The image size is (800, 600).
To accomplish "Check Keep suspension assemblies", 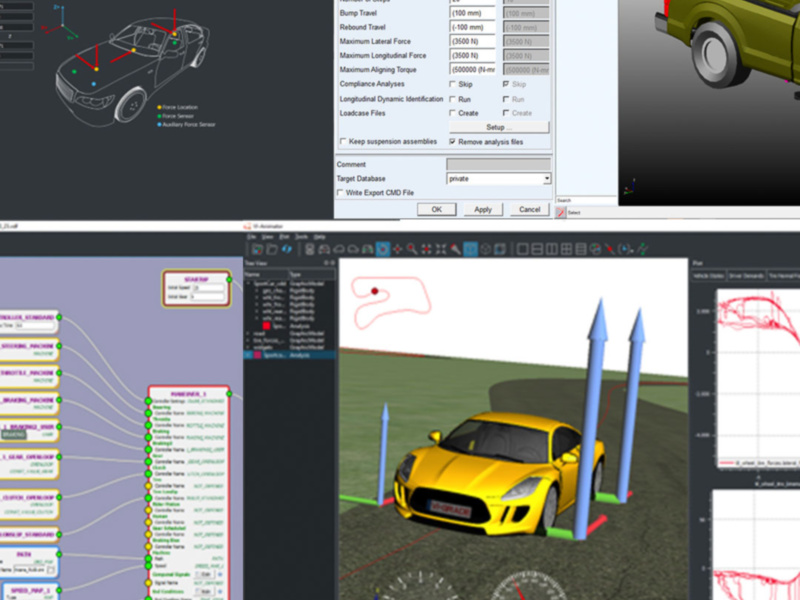I will [343, 142].
